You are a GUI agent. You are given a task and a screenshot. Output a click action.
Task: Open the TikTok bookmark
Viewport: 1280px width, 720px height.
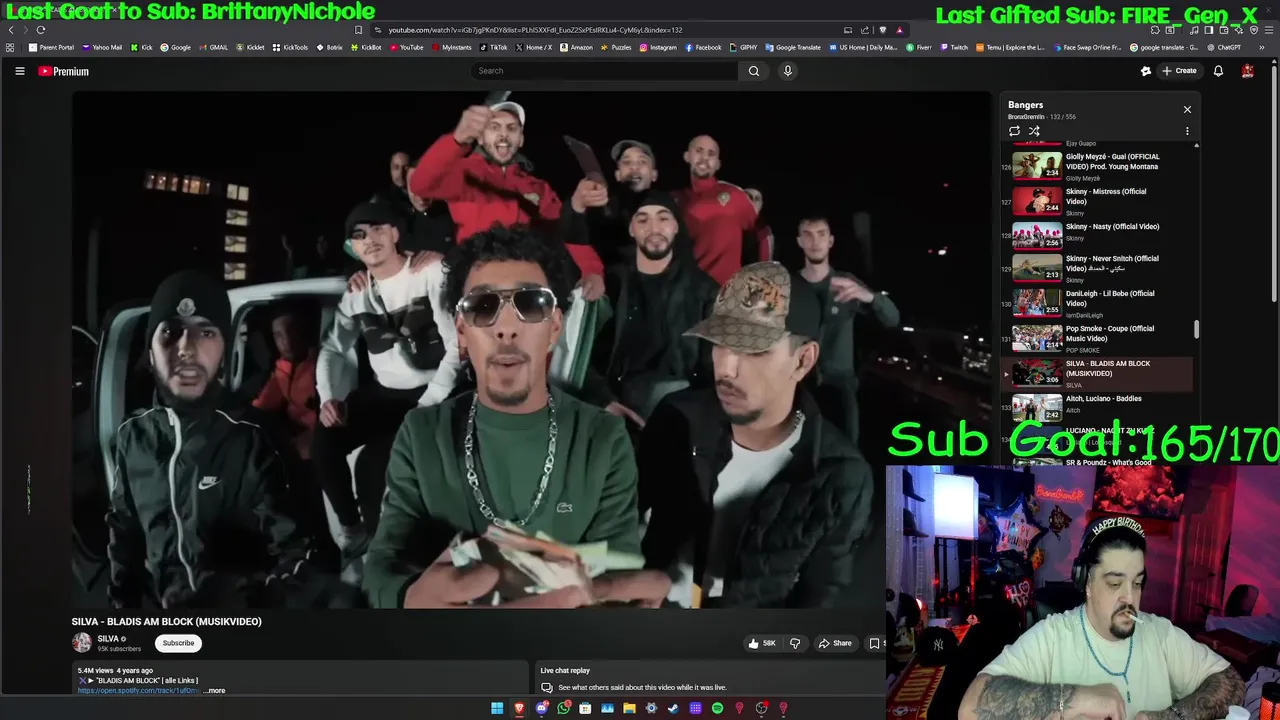click(x=494, y=47)
